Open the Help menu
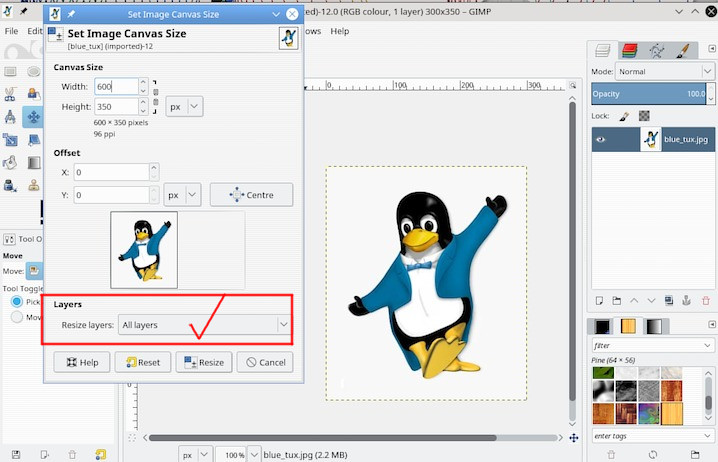 [x=340, y=31]
